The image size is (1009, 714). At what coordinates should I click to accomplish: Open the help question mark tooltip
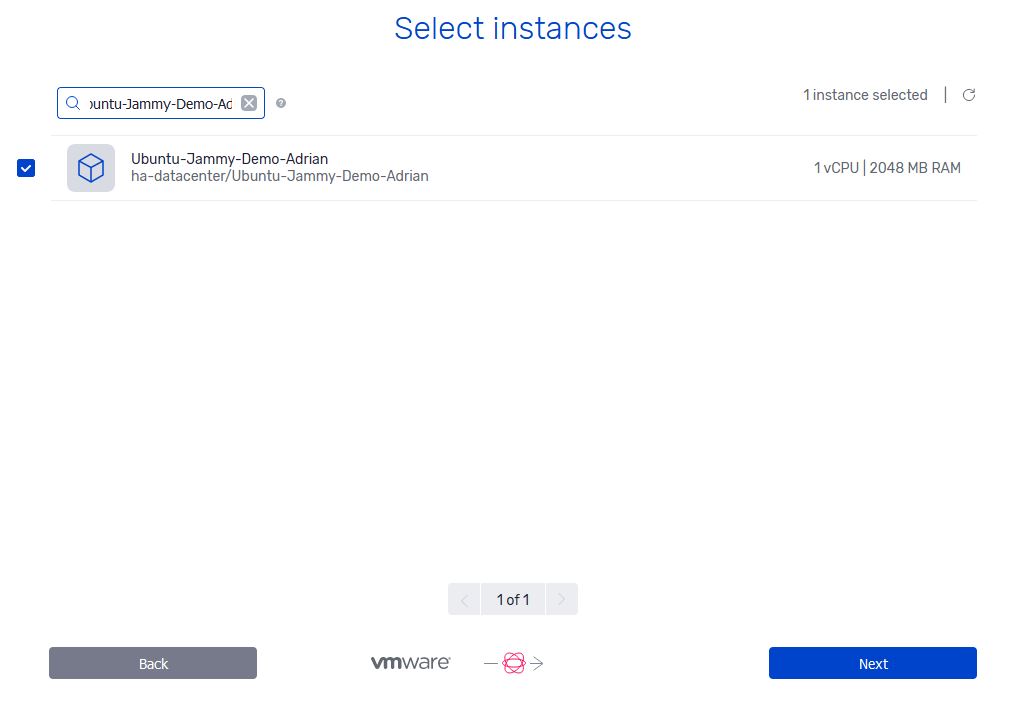point(281,103)
